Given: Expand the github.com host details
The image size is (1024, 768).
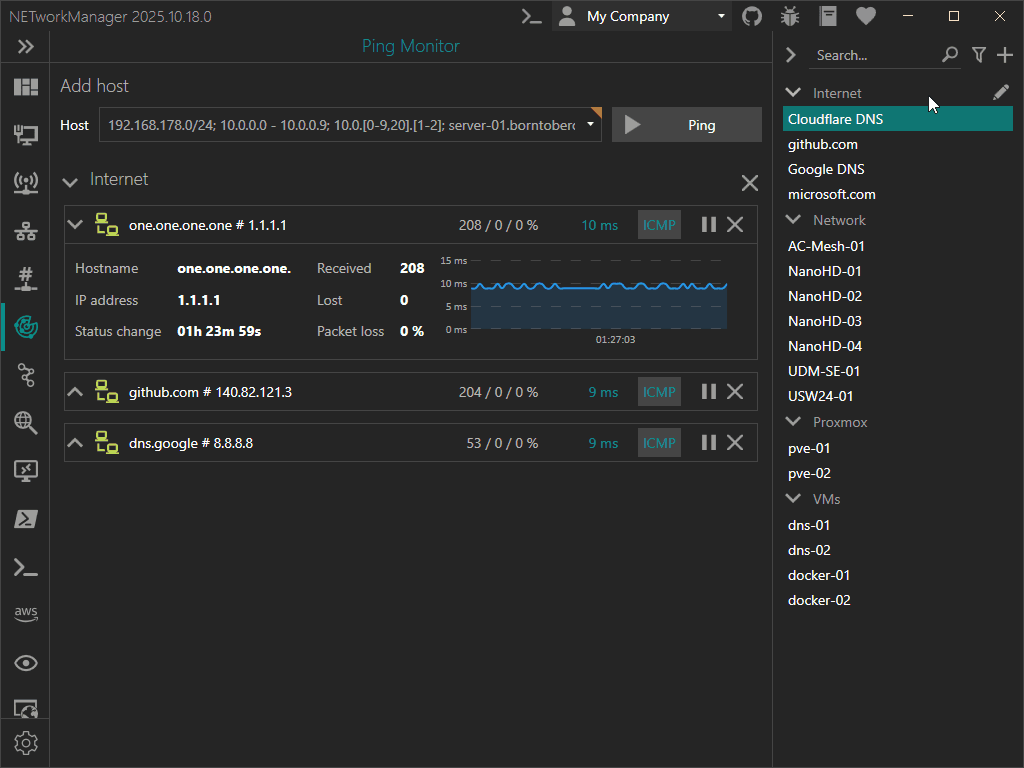Looking at the screenshot, I should point(74,392).
